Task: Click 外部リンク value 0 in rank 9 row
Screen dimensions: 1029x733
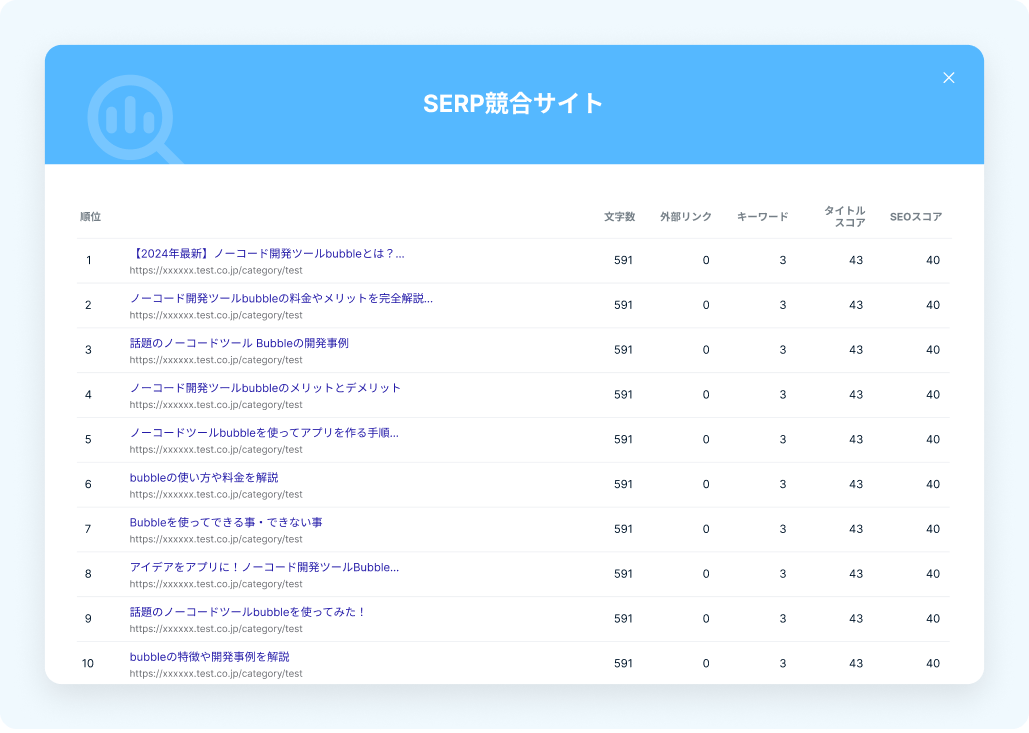Action: pyautogui.click(x=706, y=619)
